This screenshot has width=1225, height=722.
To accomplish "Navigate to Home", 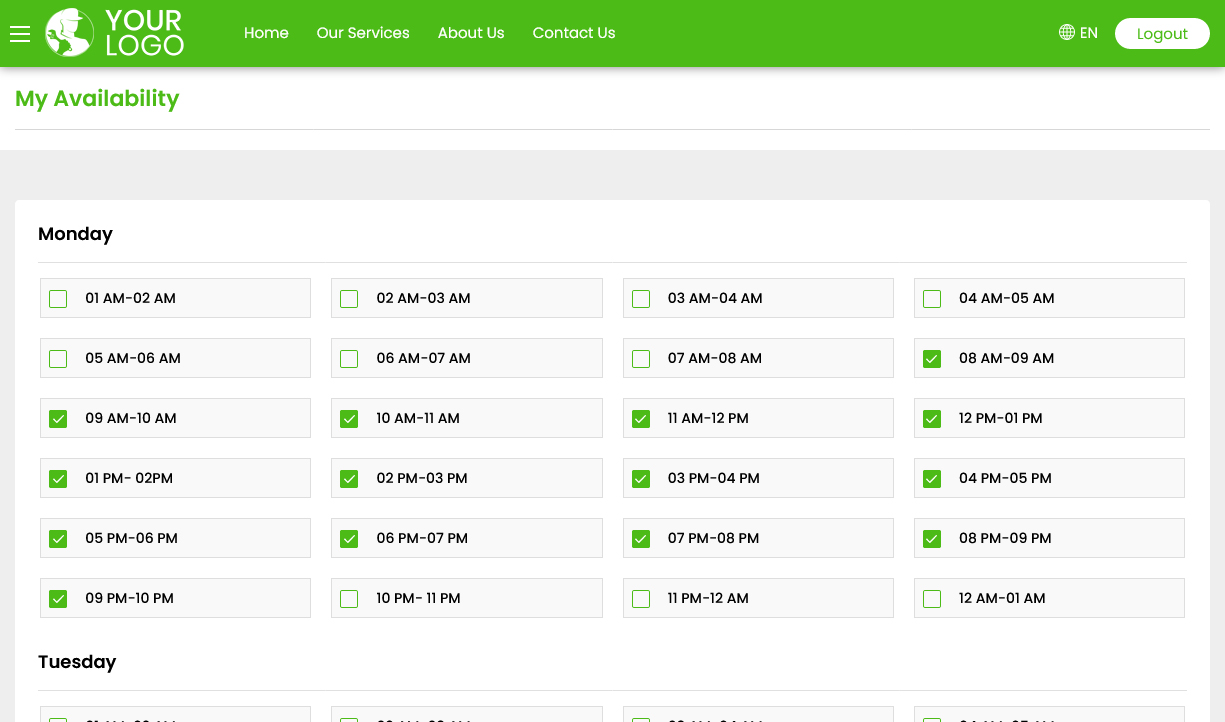I will pyautogui.click(x=266, y=33).
